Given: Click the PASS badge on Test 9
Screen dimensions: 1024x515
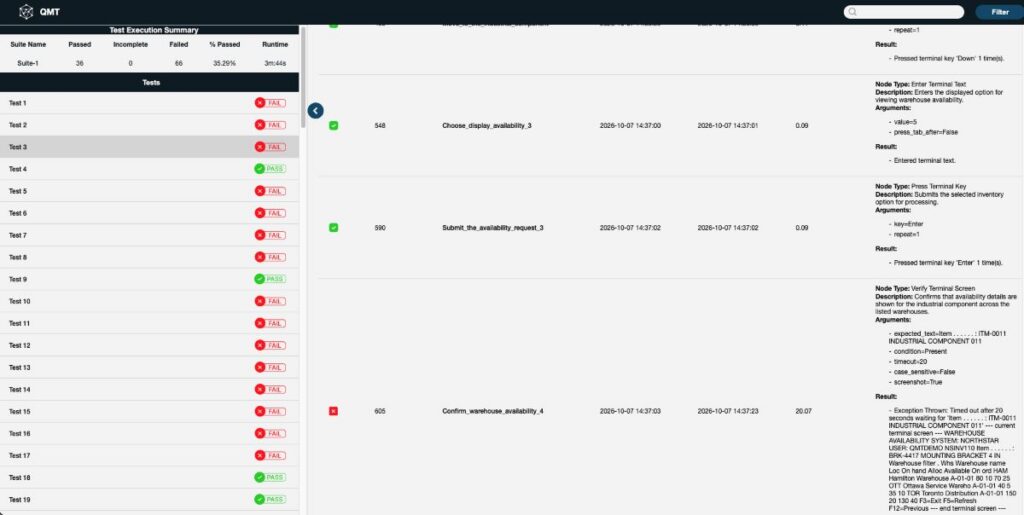Looking at the screenshot, I should [270, 279].
